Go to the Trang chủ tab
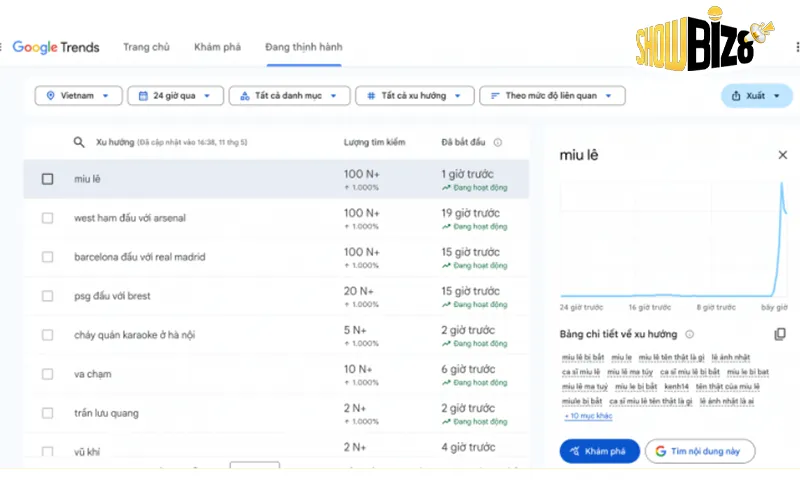The image size is (800, 500). 146,47
